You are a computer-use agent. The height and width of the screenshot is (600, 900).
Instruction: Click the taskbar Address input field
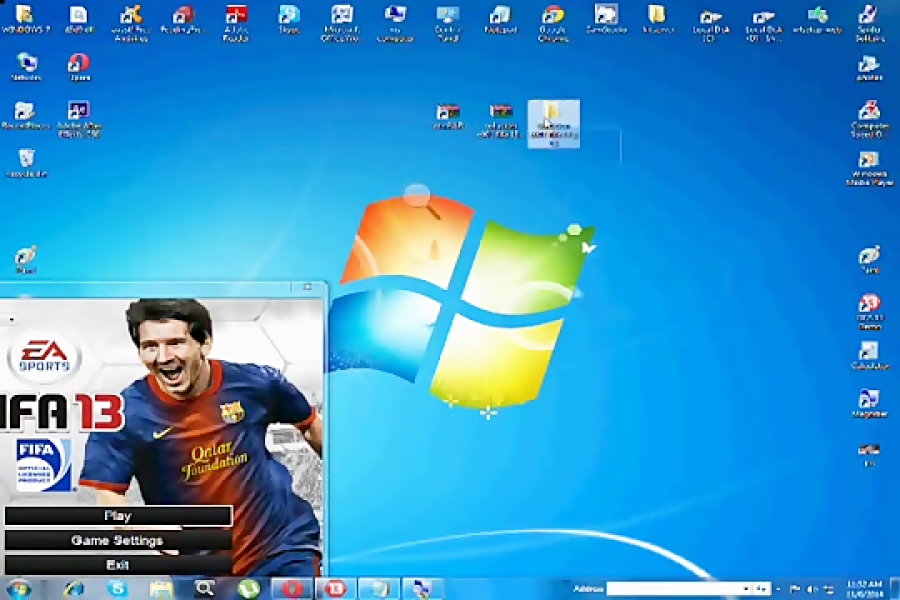point(673,589)
